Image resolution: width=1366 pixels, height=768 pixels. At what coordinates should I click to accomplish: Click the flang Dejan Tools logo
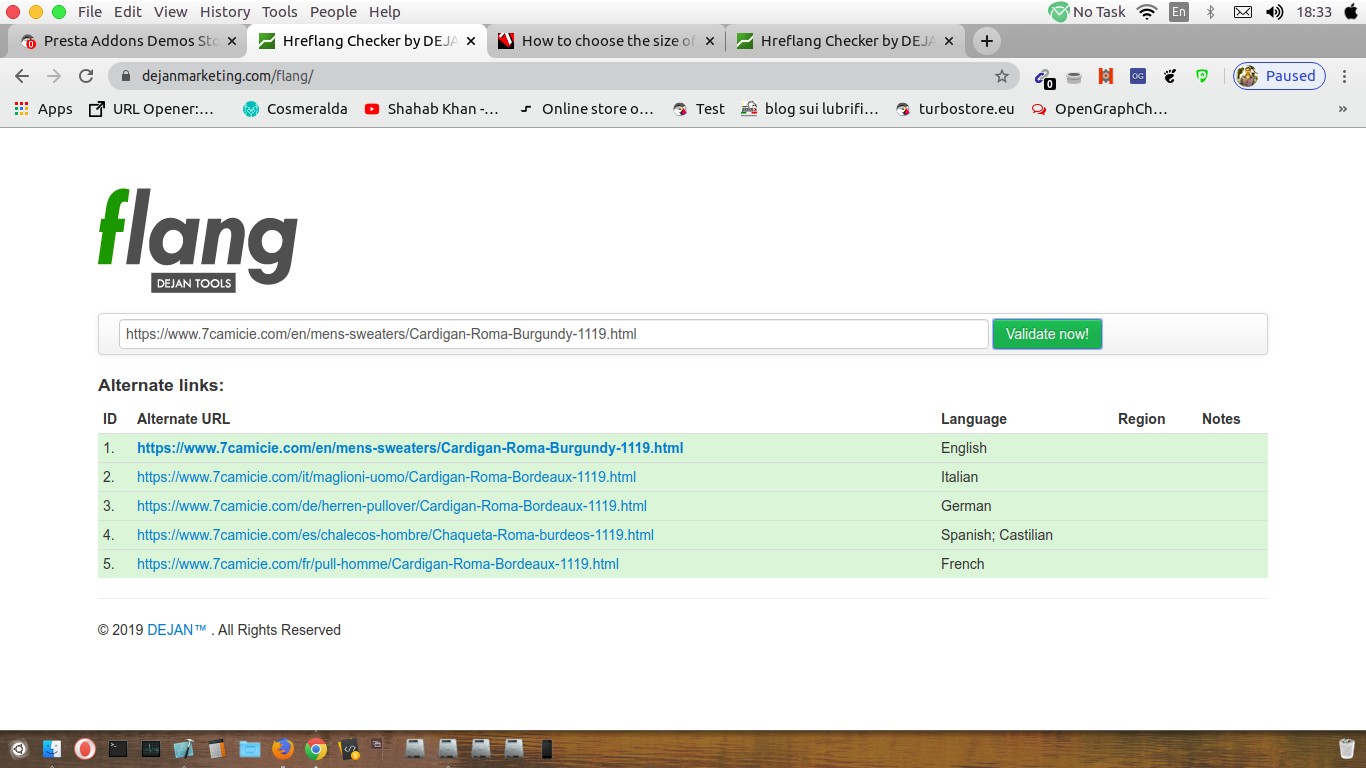[198, 241]
